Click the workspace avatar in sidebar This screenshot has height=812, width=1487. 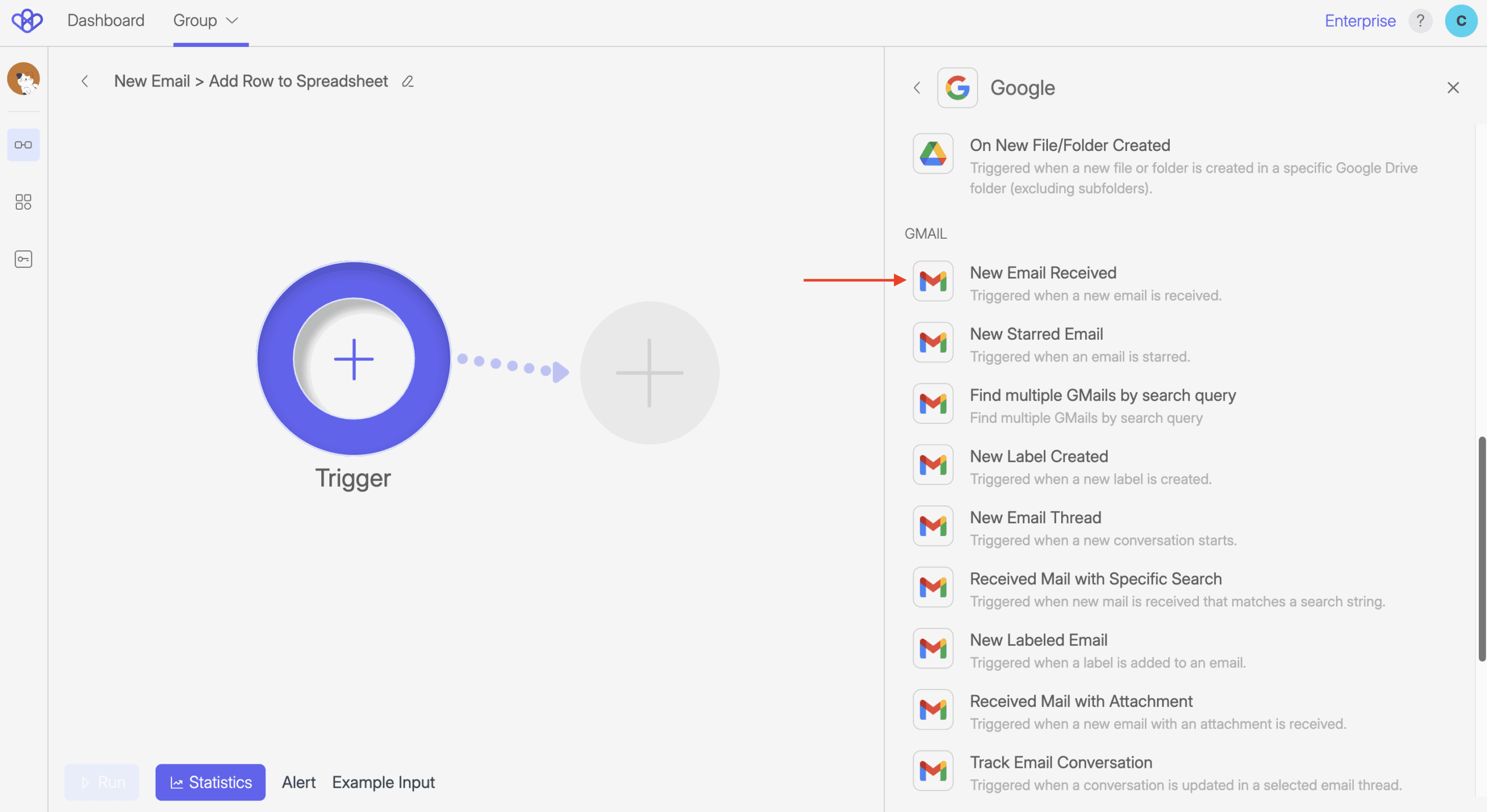point(23,78)
